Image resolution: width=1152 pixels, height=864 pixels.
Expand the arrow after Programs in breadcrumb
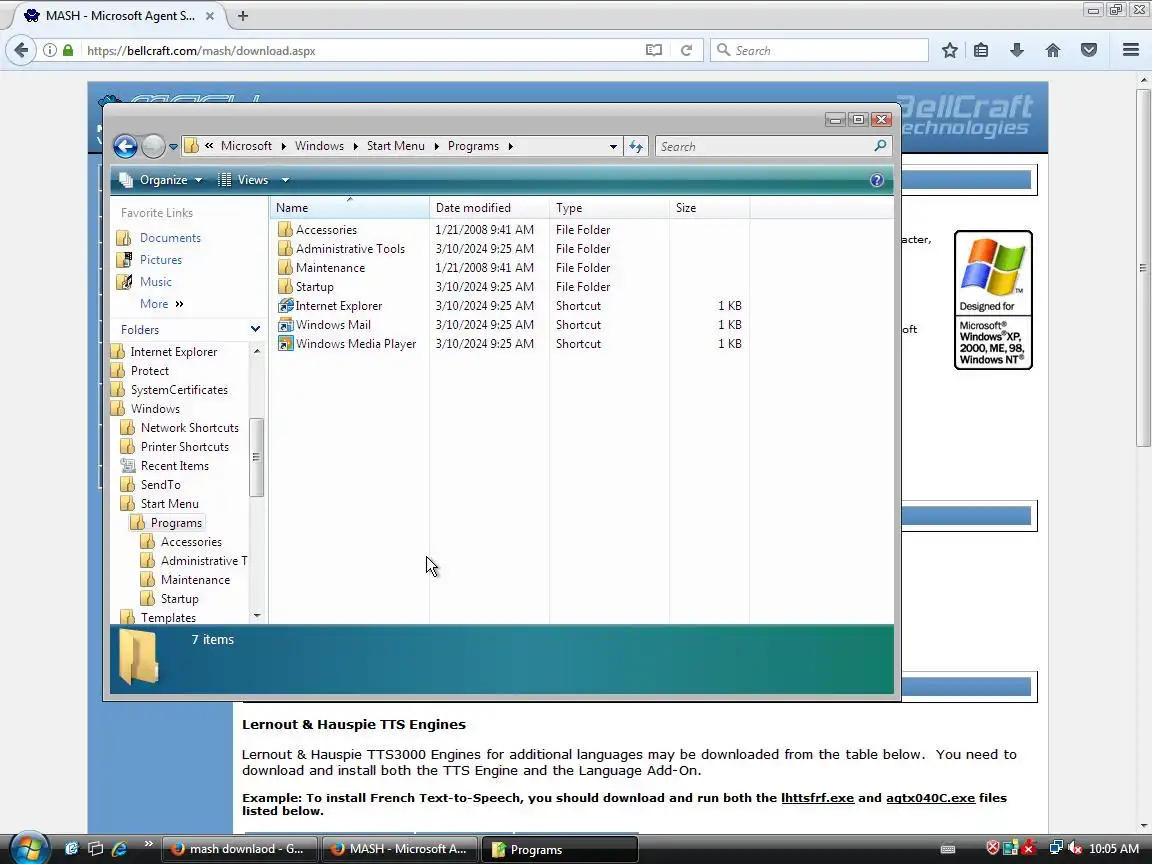click(511, 146)
